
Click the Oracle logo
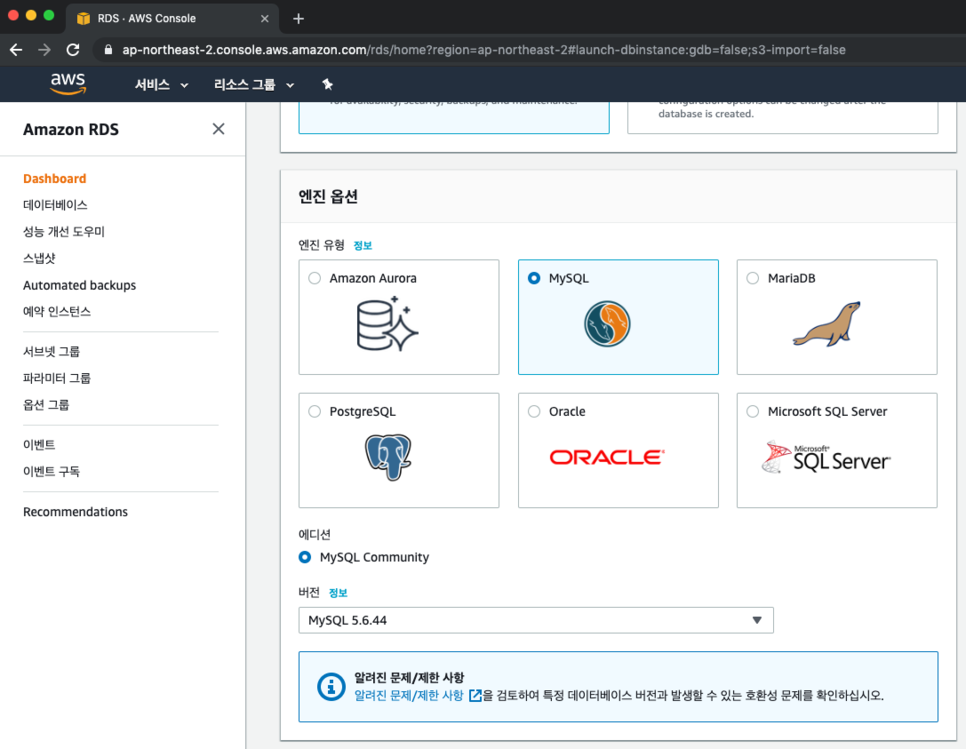[x=607, y=457]
